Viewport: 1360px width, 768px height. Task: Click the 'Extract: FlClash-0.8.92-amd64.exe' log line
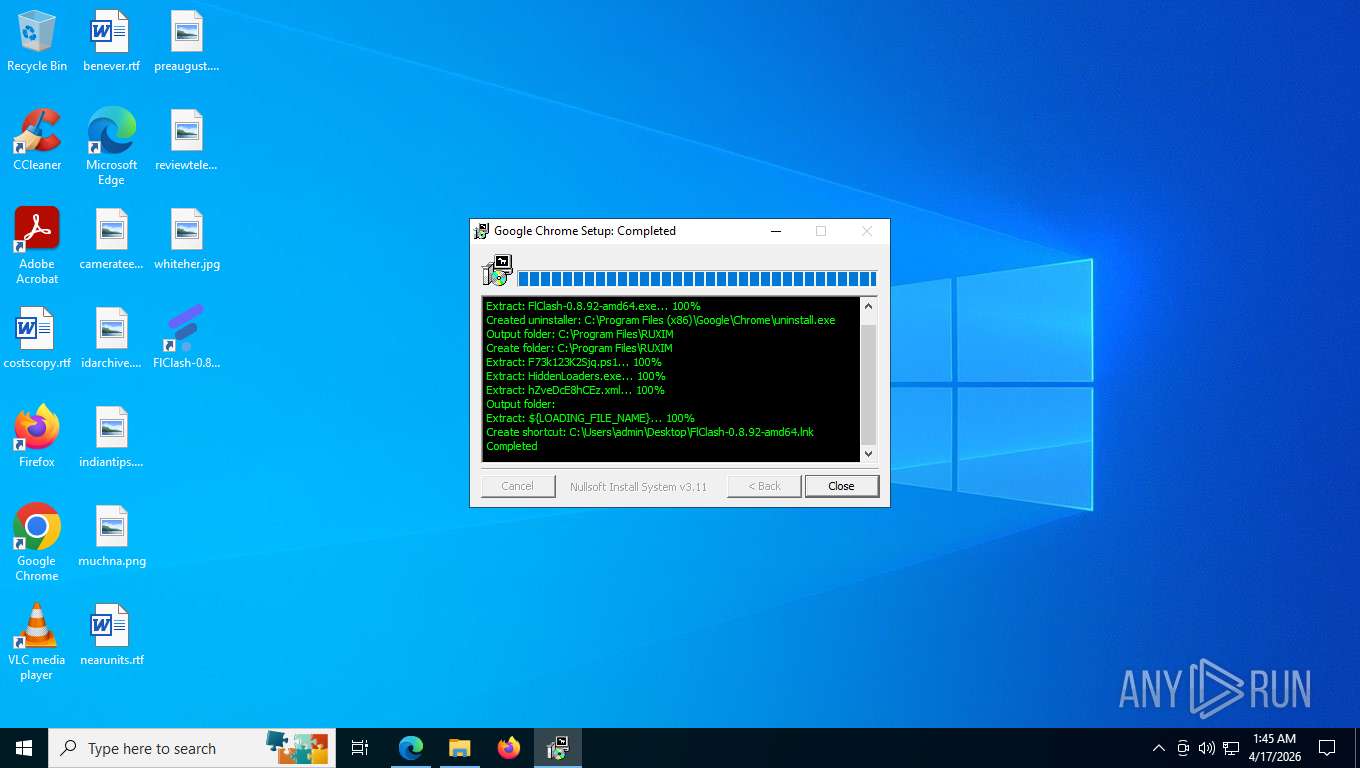pos(593,306)
